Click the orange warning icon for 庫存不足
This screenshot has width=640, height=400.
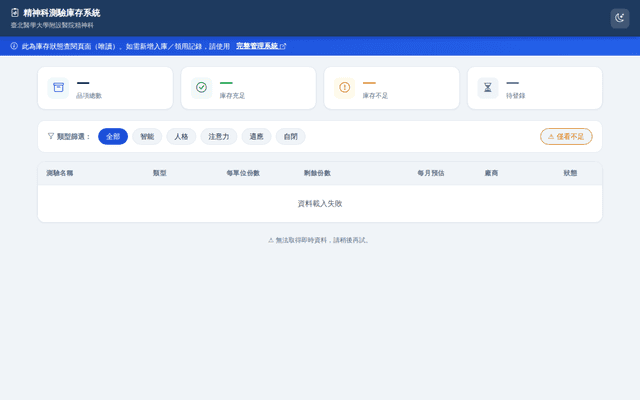(x=344, y=88)
